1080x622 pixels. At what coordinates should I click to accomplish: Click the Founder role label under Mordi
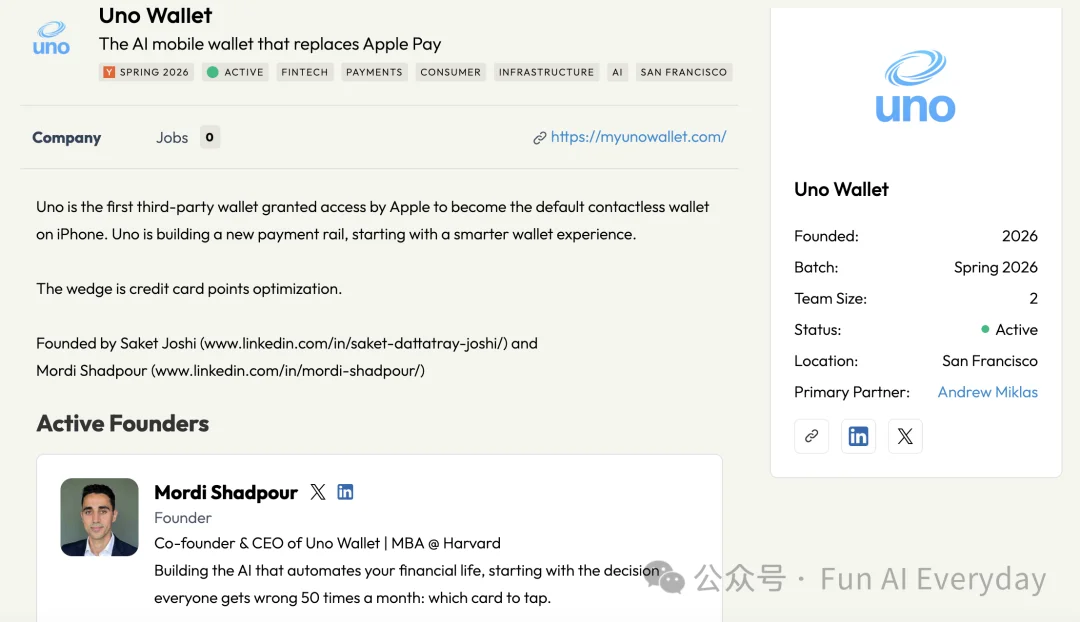pyautogui.click(x=183, y=518)
